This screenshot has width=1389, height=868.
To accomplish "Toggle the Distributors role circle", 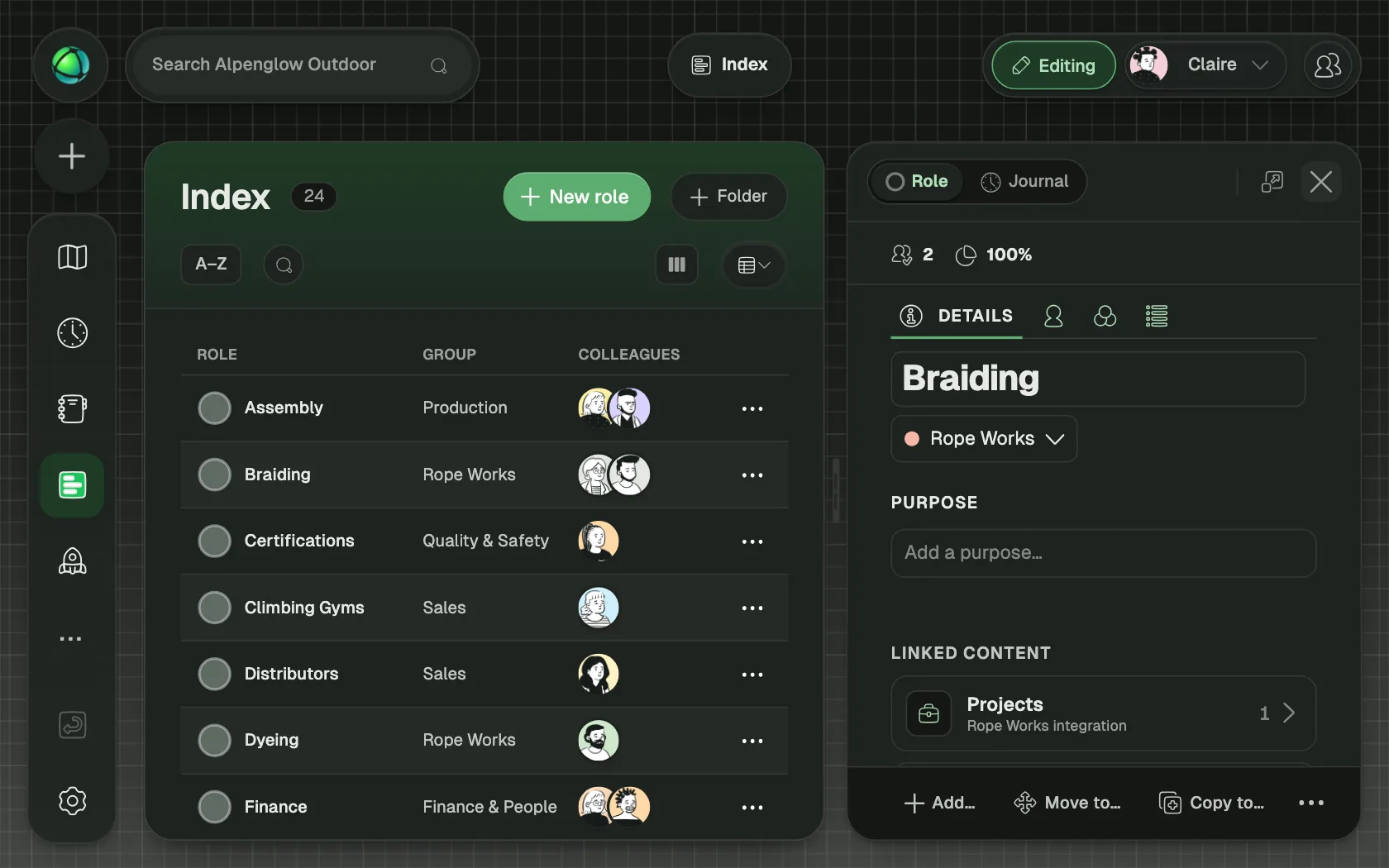I will pyautogui.click(x=214, y=674).
